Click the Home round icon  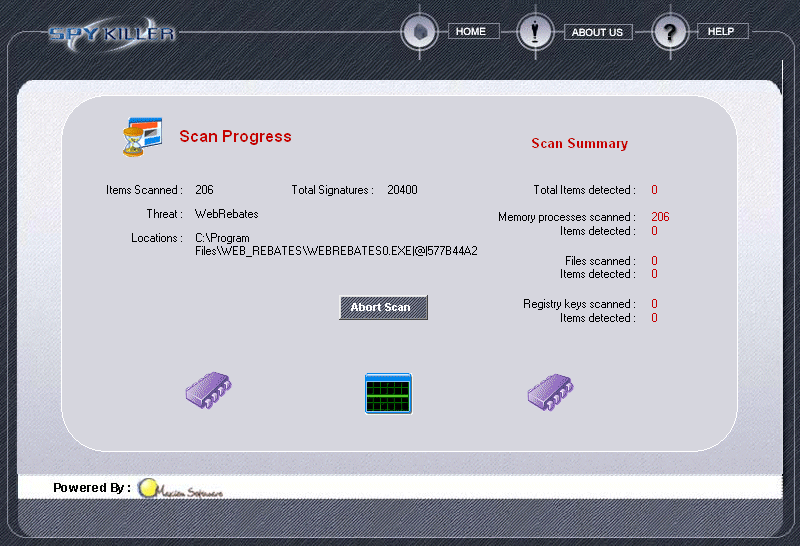pos(419,32)
